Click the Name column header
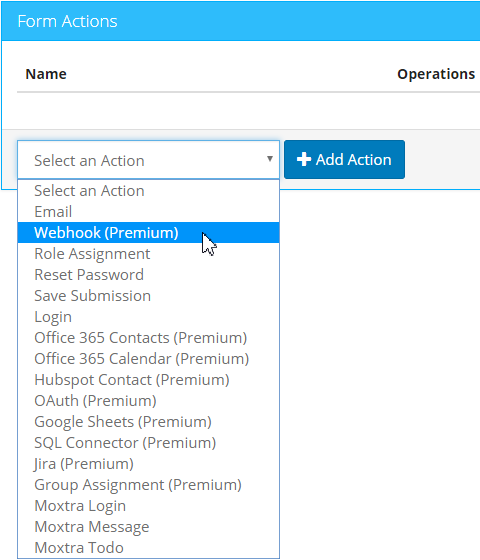 (x=46, y=74)
